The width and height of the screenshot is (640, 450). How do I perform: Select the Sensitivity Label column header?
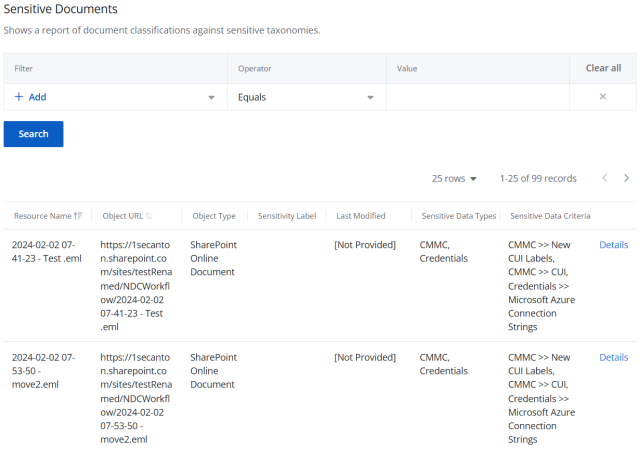pyautogui.click(x=287, y=216)
